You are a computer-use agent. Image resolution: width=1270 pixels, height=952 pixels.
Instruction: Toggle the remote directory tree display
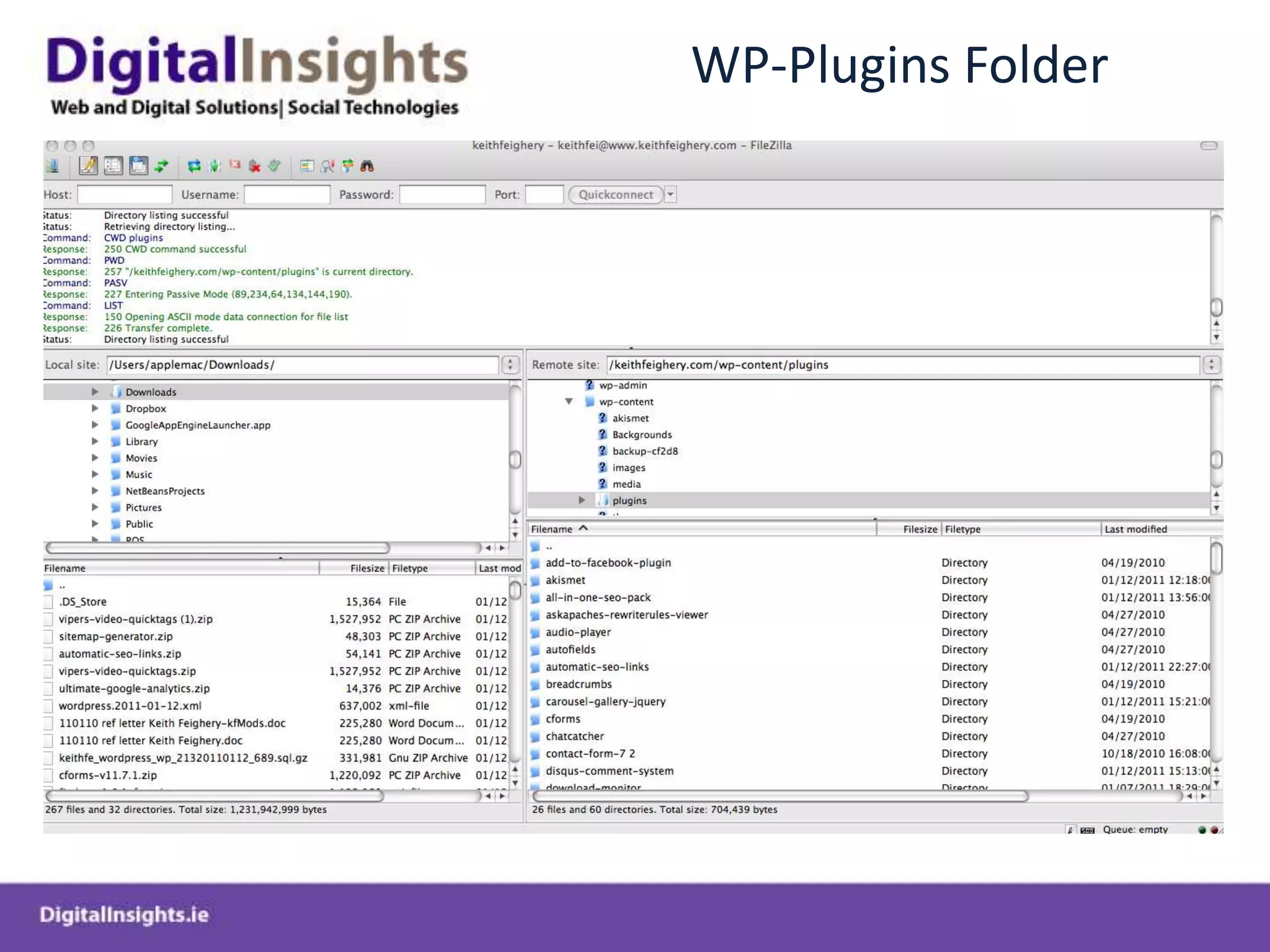click(x=138, y=165)
